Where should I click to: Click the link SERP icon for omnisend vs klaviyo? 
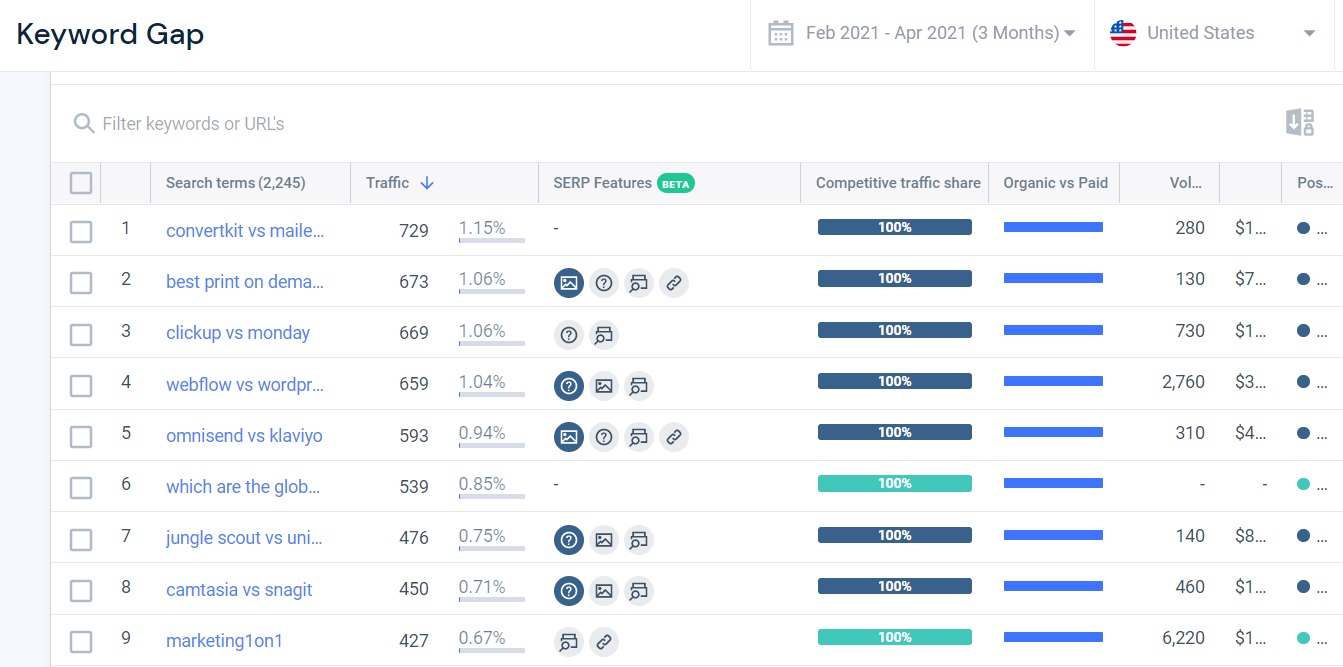[x=674, y=437]
